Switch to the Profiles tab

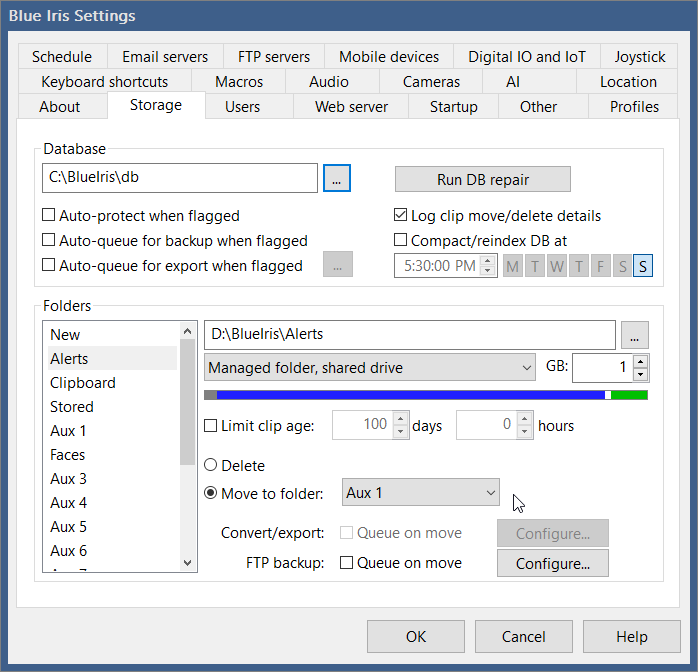(x=634, y=107)
